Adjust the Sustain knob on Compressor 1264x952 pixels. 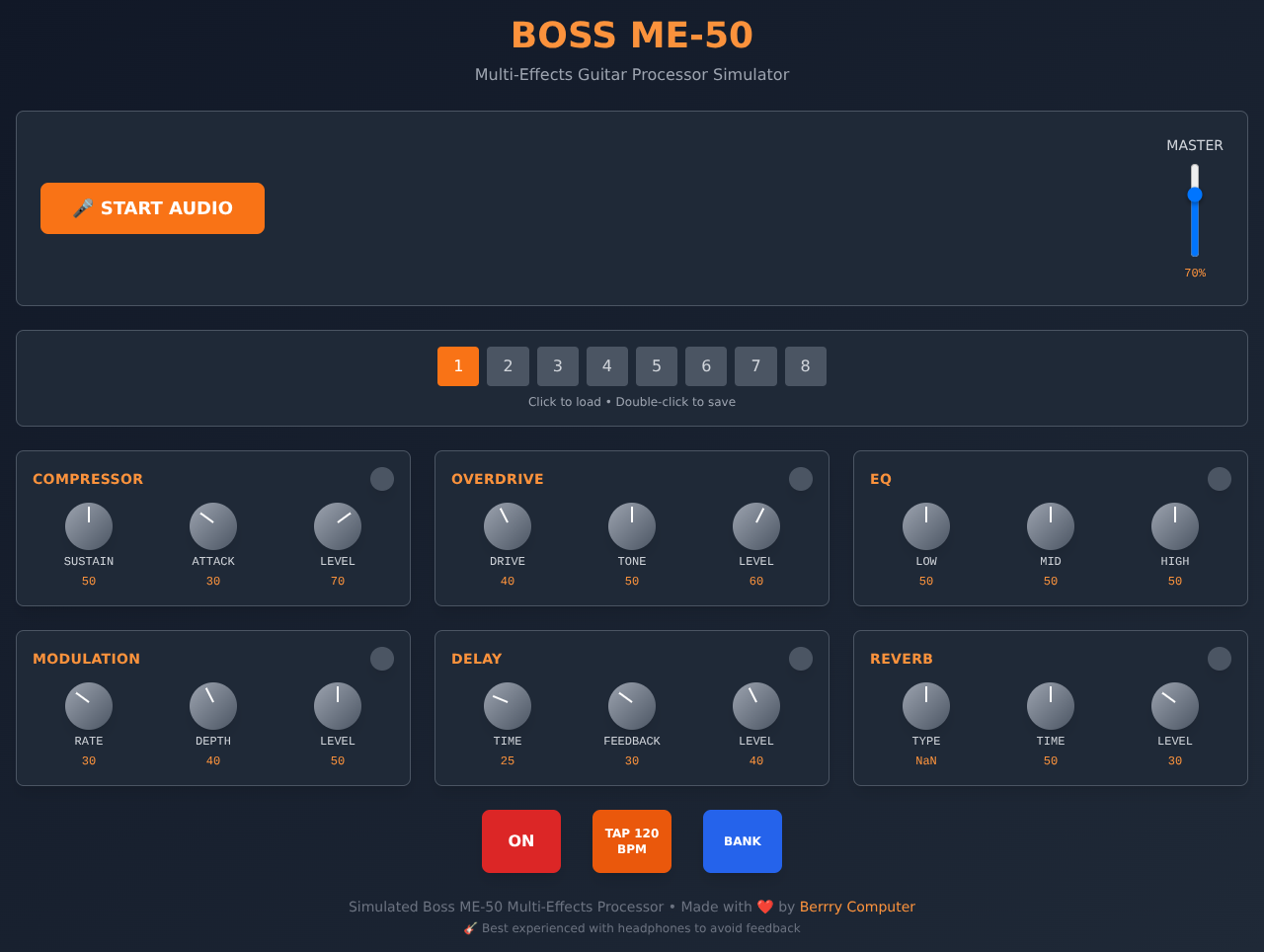89,525
